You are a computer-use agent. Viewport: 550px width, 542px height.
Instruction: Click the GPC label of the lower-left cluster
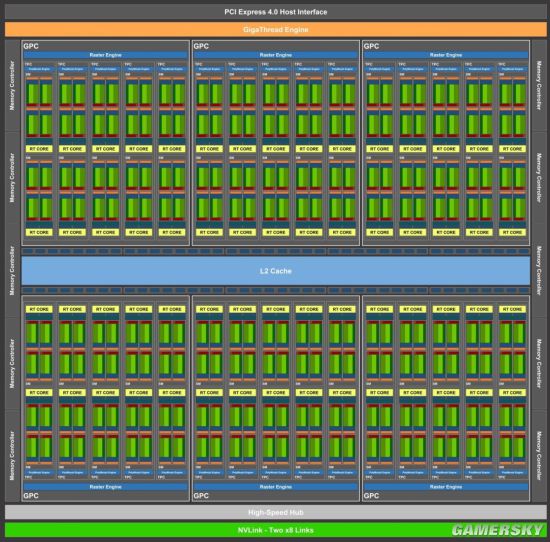point(31,496)
